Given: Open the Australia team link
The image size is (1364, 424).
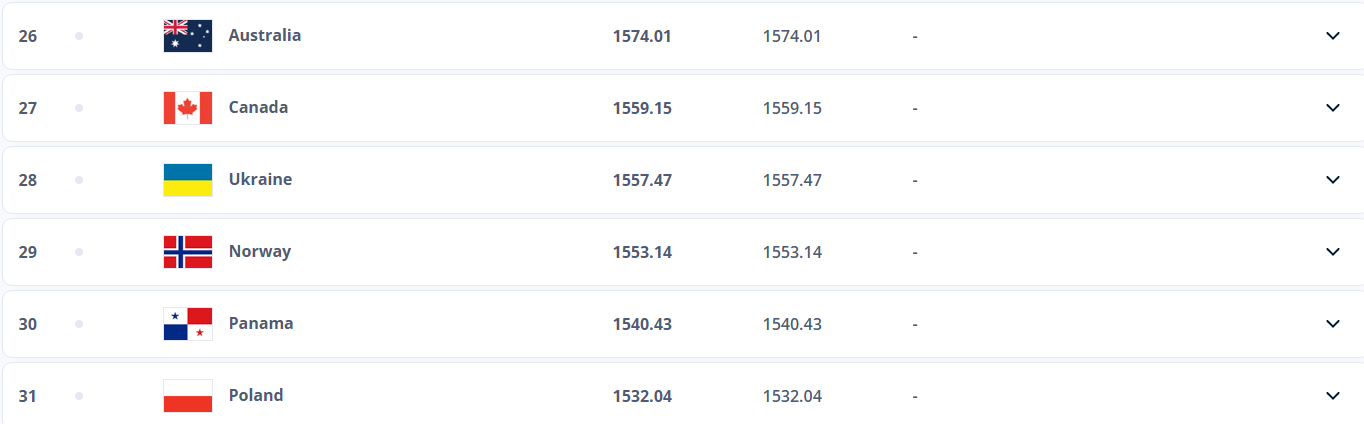Looking at the screenshot, I should 264,35.
